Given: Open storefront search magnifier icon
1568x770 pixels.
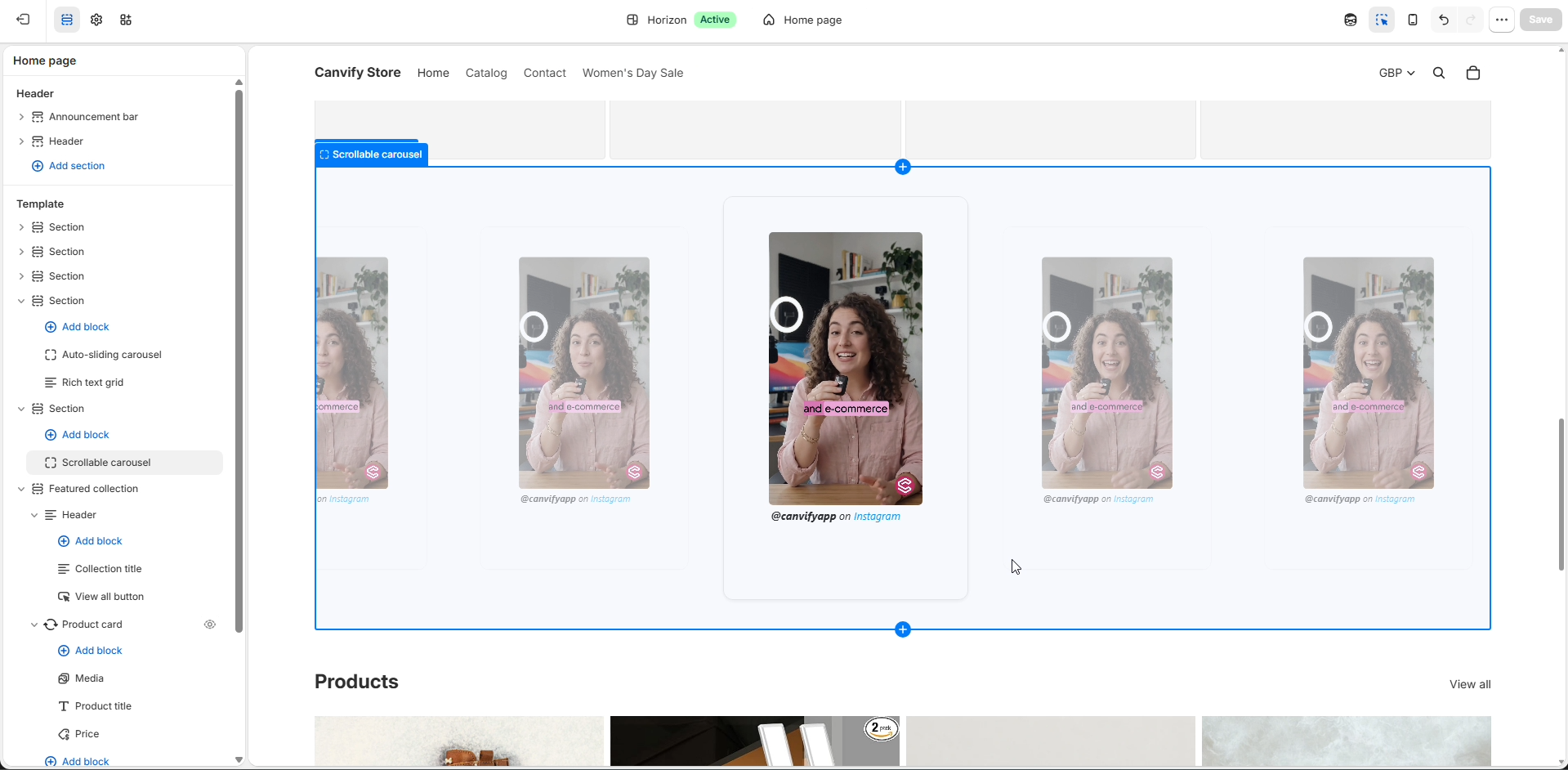Looking at the screenshot, I should coord(1439,73).
